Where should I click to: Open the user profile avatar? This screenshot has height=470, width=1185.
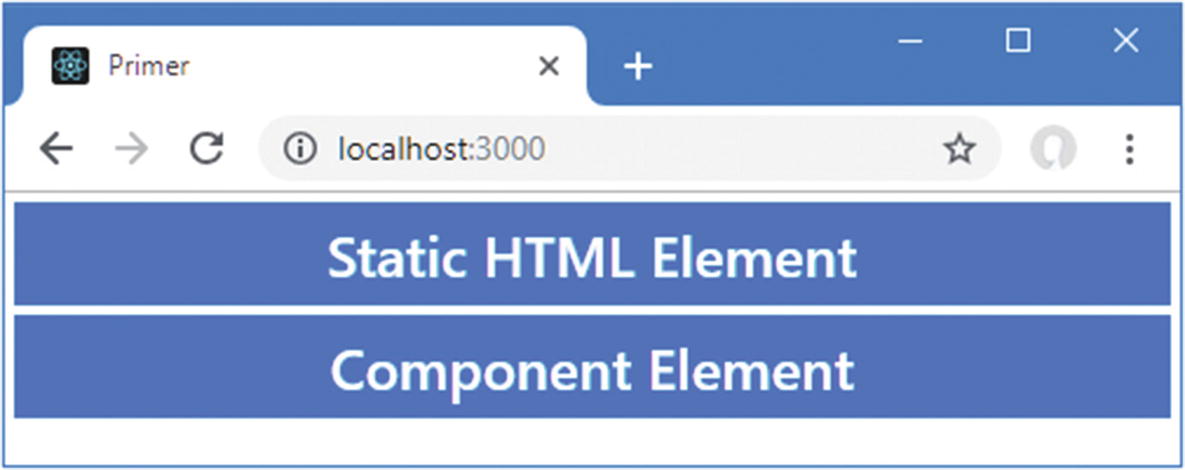pos(1053,149)
